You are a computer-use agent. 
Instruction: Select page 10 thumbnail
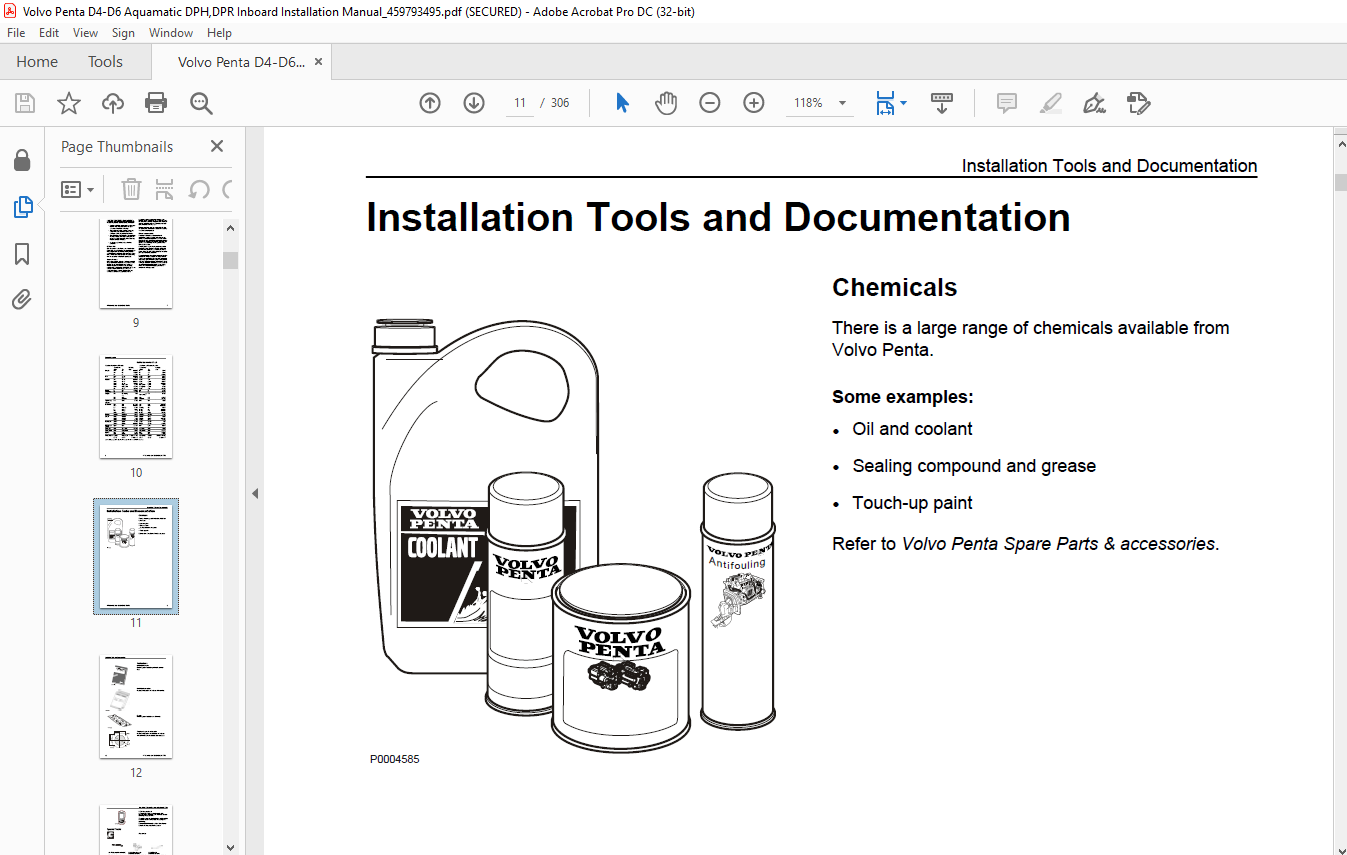click(x=136, y=407)
